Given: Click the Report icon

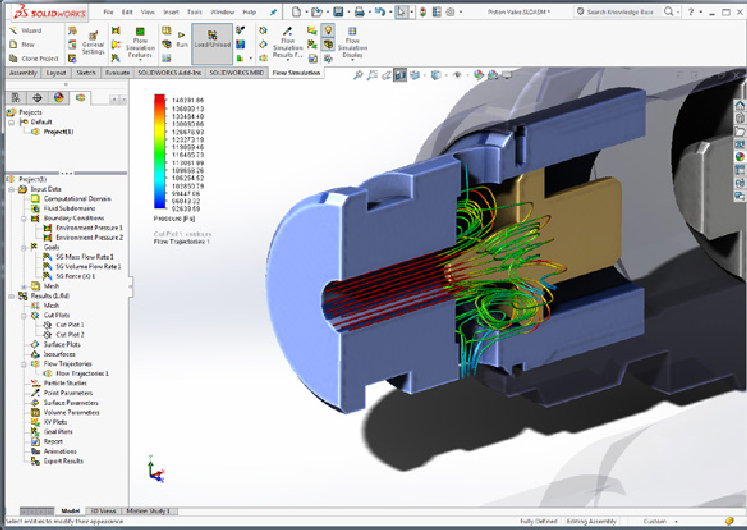Looking at the screenshot, I should 35,441.
